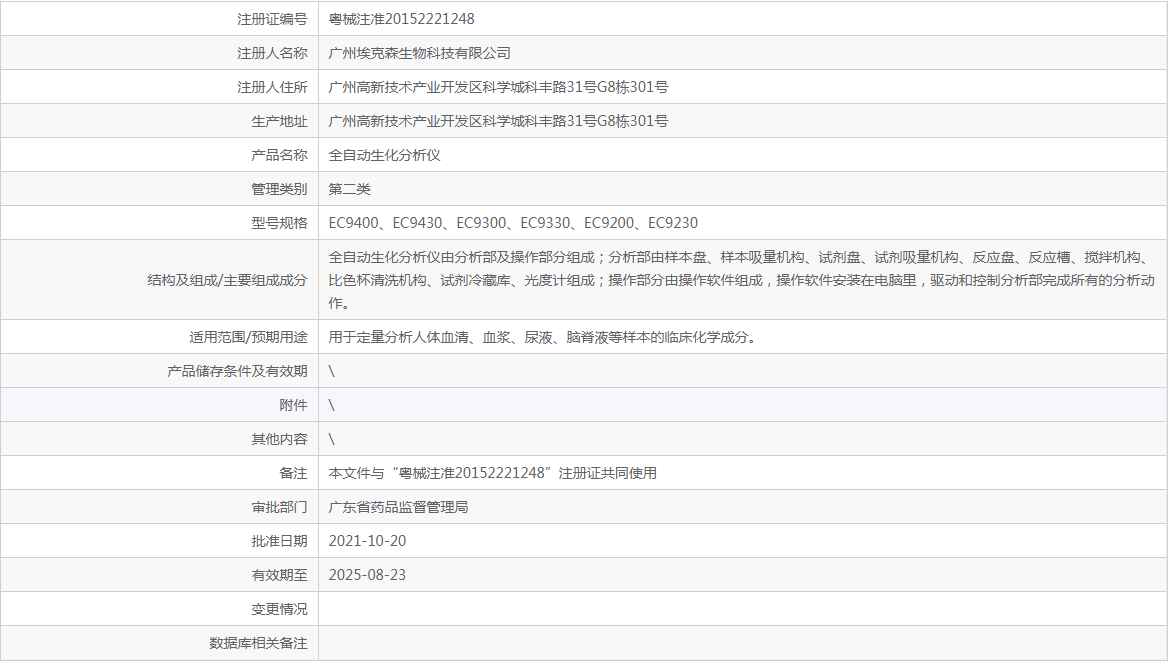
Task: Click the label 备注
Action: point(294,473)
